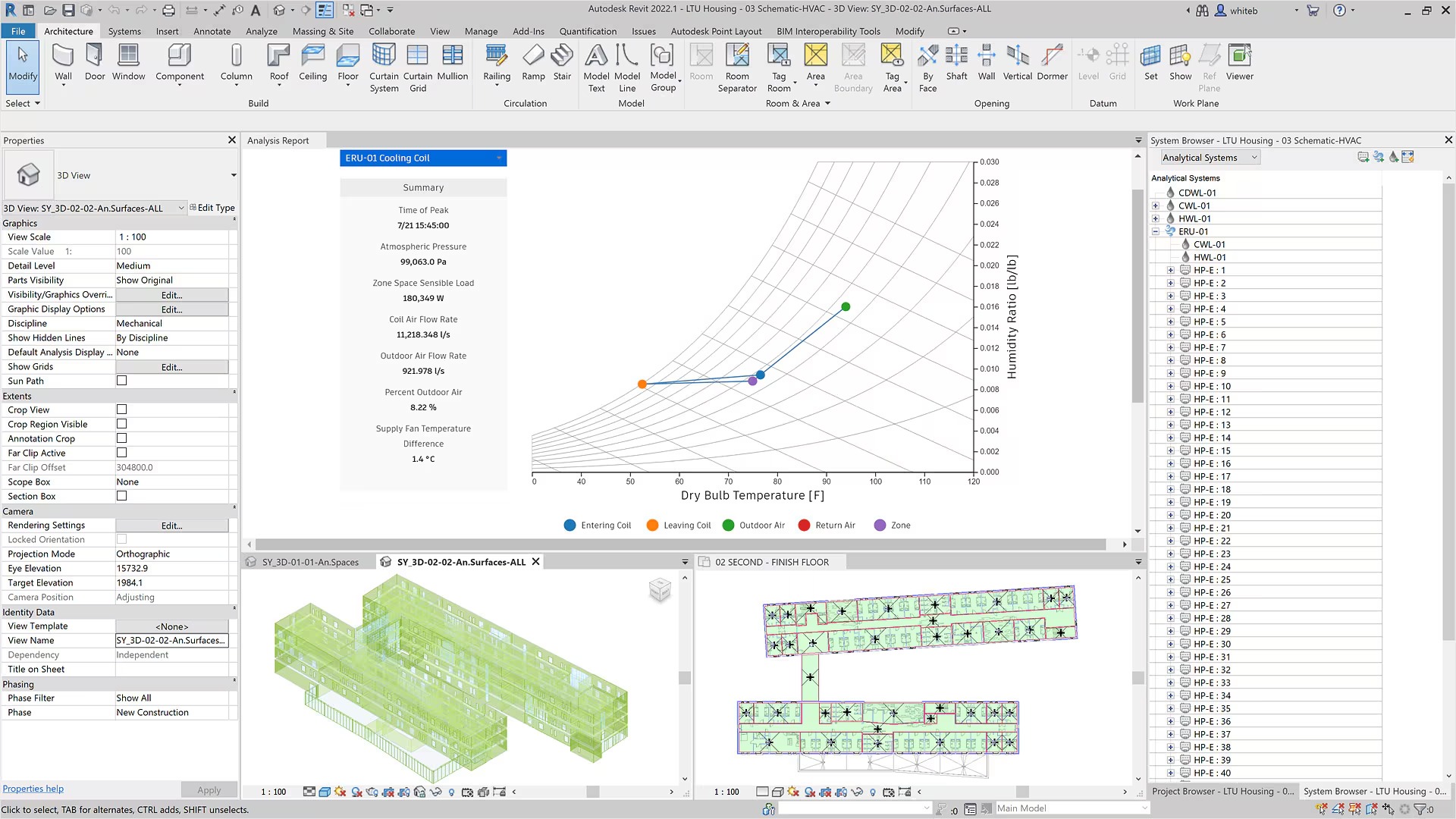Click the ViewCube in the 3D view
1456x819 pixels.
pyautogui.click(x=660, y=590)
